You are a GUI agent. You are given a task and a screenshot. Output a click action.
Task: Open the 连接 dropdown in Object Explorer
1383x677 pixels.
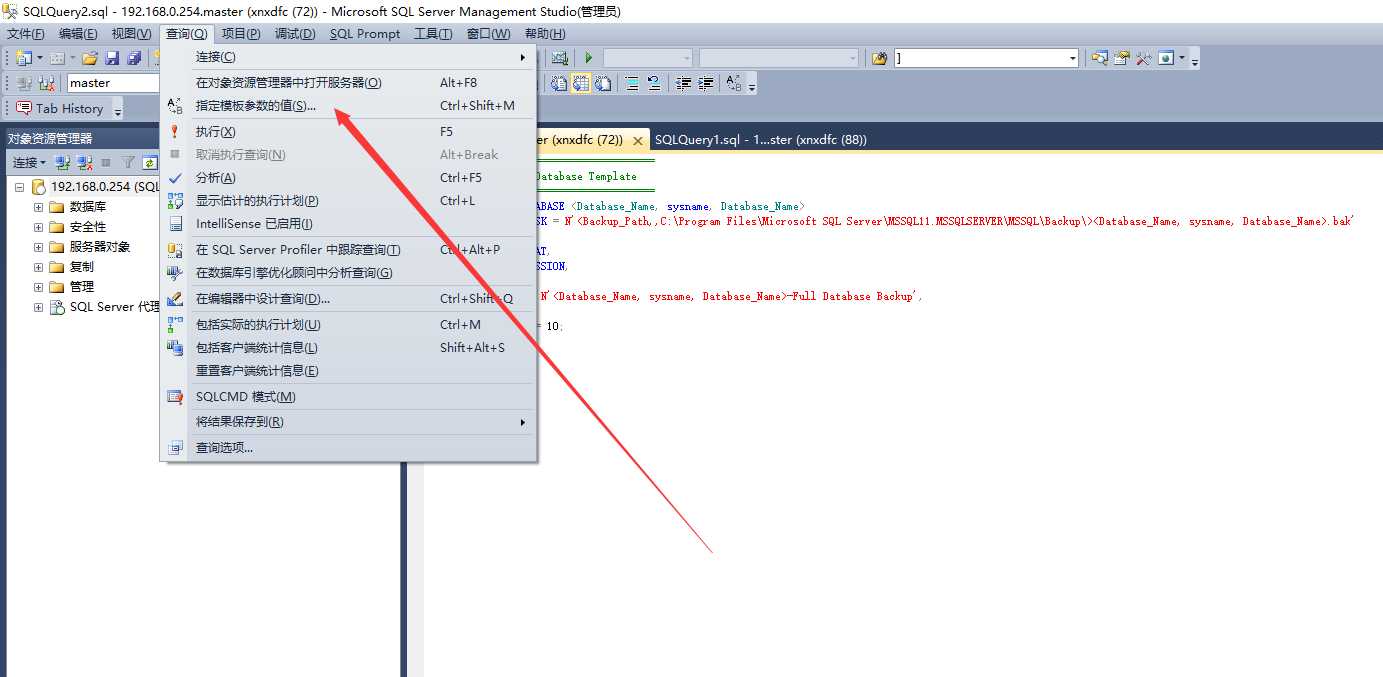(x=29, y=162)
